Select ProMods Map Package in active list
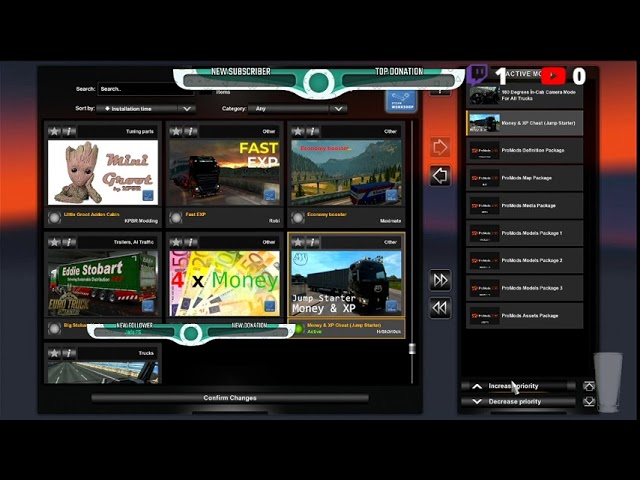The image size is (640, 480). [524, 178]
